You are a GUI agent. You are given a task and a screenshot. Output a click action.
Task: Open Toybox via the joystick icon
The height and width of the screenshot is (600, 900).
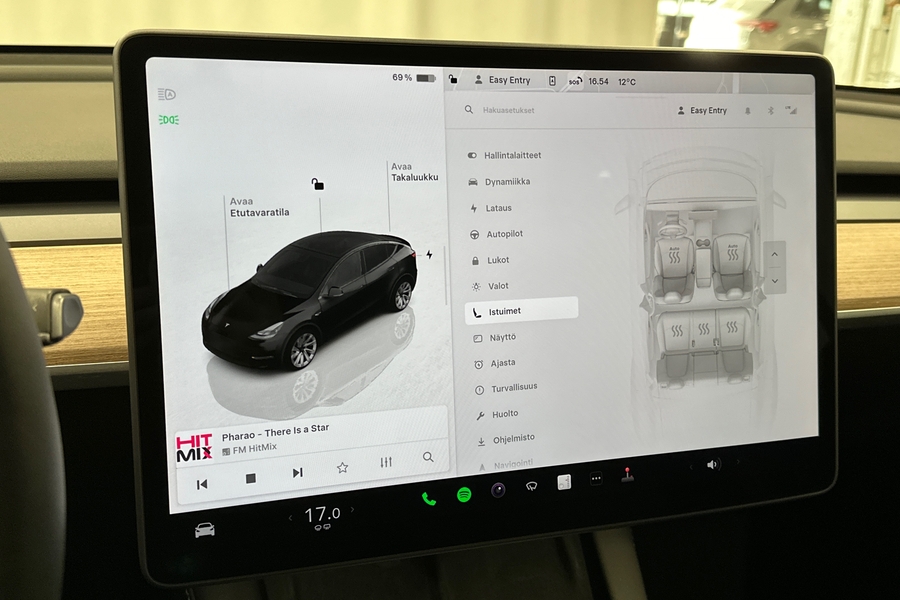click(628, 478)
